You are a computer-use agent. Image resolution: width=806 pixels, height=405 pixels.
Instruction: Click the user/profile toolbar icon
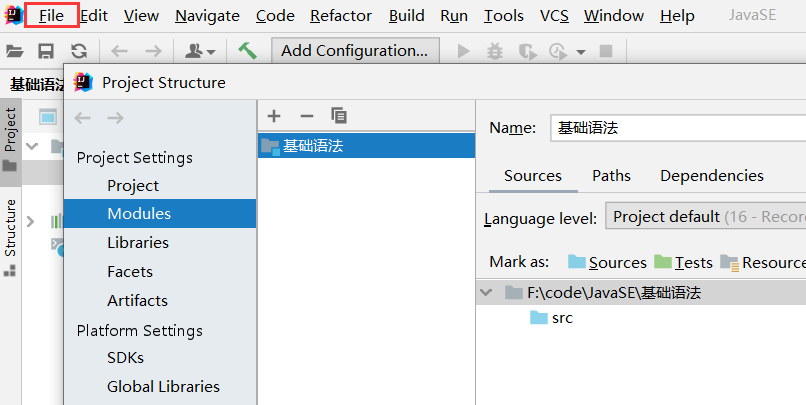[199, 51]
